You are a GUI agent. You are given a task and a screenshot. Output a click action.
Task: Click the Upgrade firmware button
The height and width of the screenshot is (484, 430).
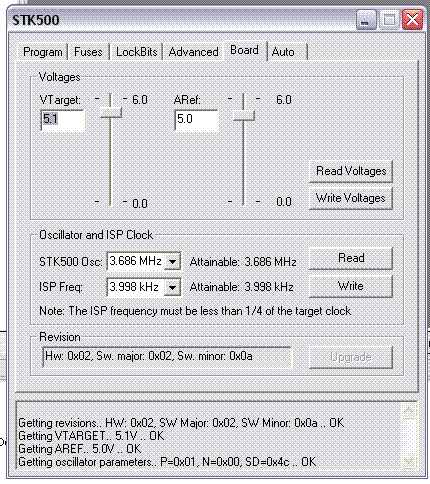coord(351,357)
